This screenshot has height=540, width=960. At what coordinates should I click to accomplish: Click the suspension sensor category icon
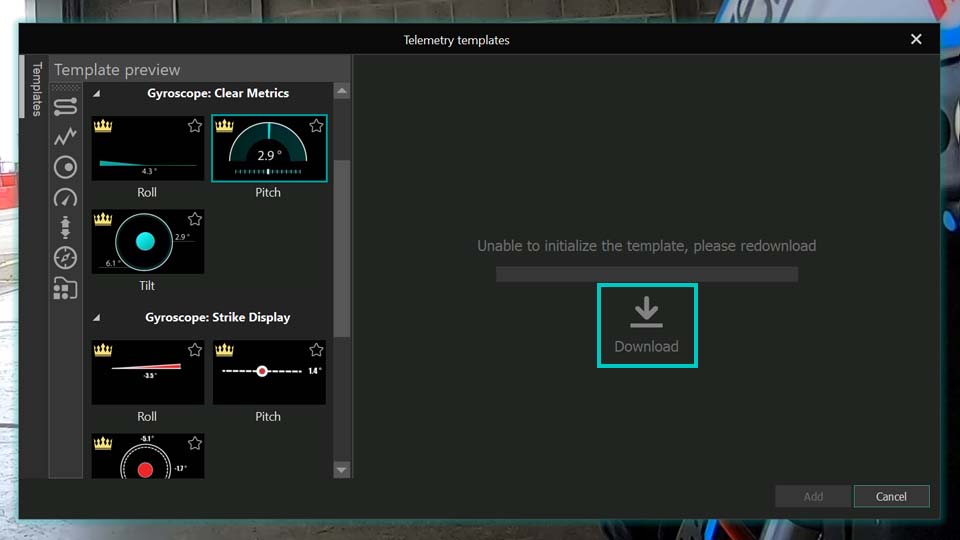click(x=65, y=228)
